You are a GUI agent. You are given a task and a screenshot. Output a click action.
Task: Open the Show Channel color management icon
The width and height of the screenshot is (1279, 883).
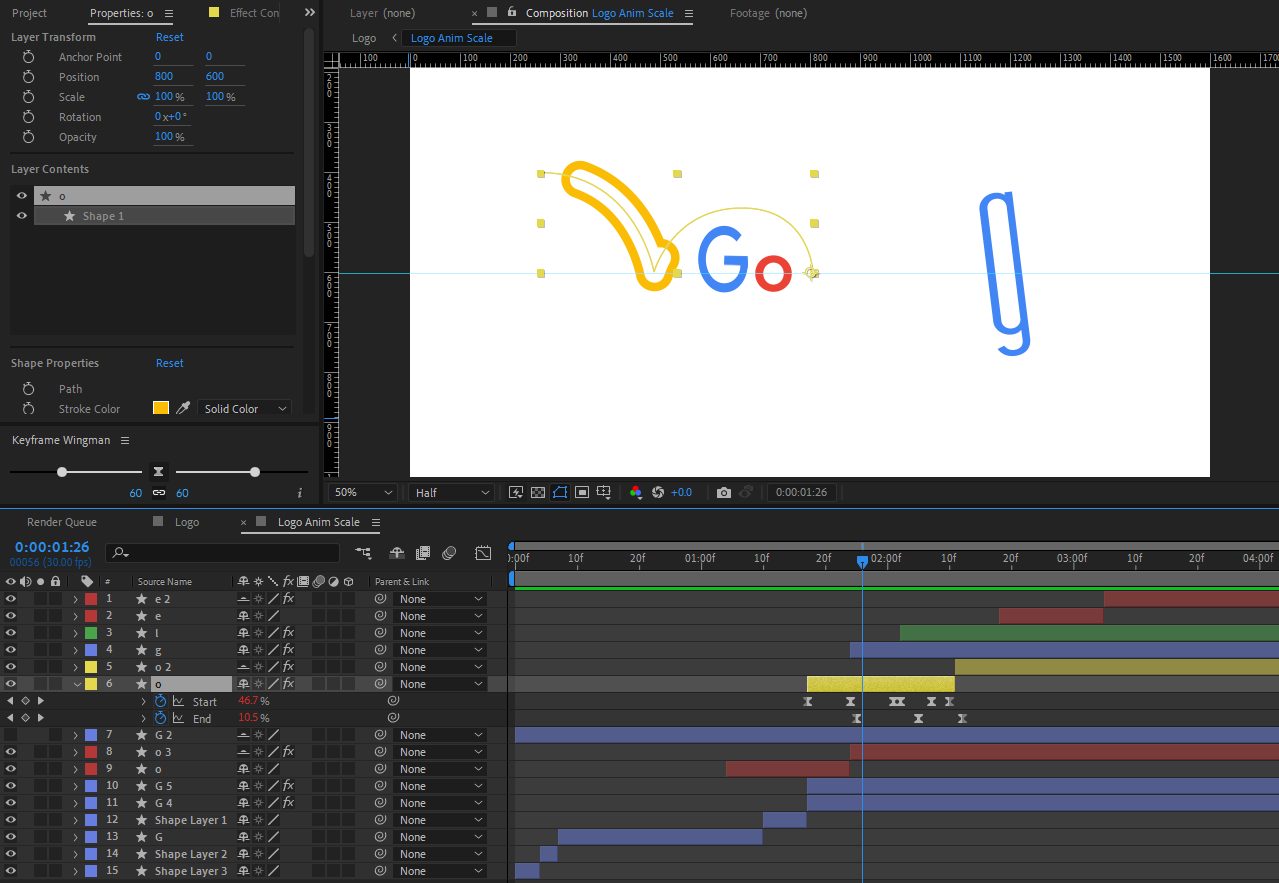tap(635, 492)
